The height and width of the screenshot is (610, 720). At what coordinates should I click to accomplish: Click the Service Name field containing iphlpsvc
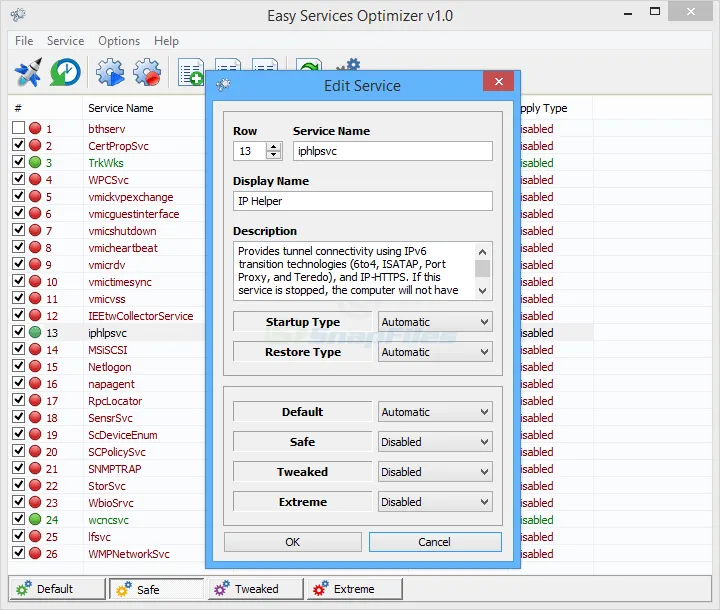point(393,151)
